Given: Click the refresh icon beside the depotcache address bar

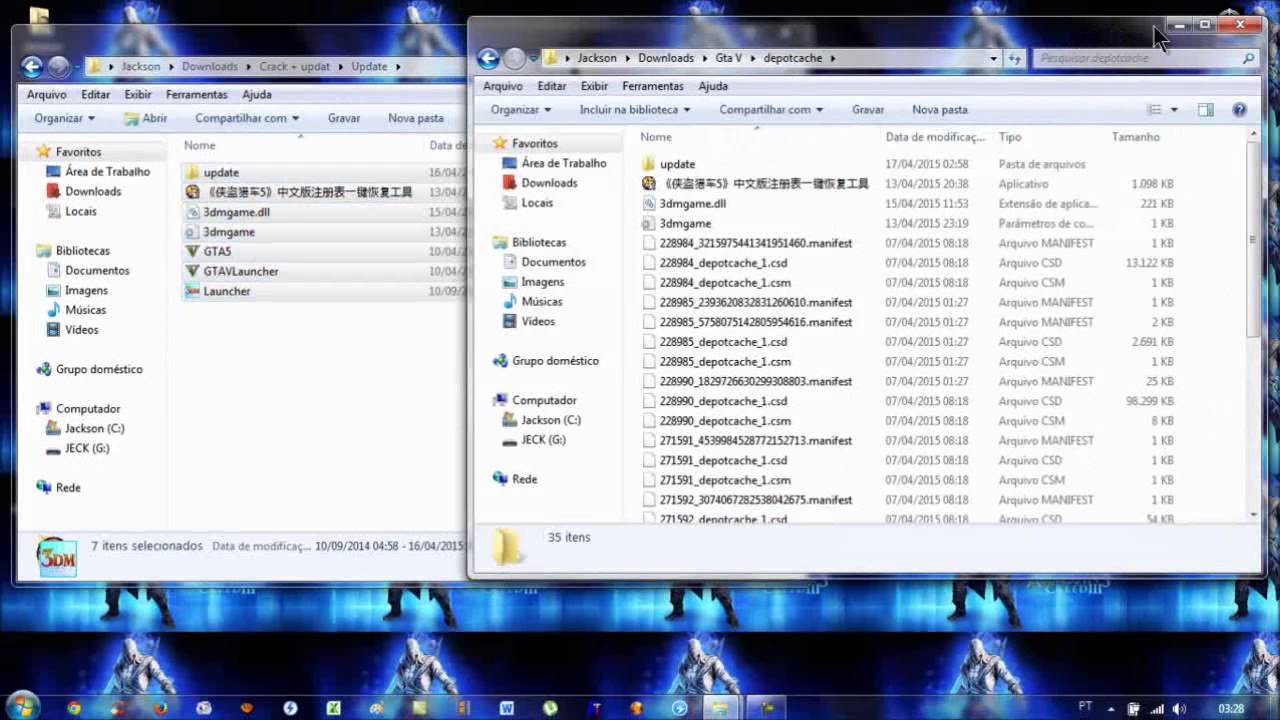Looking at the screenshot, I should click(x=1015, y=58).
